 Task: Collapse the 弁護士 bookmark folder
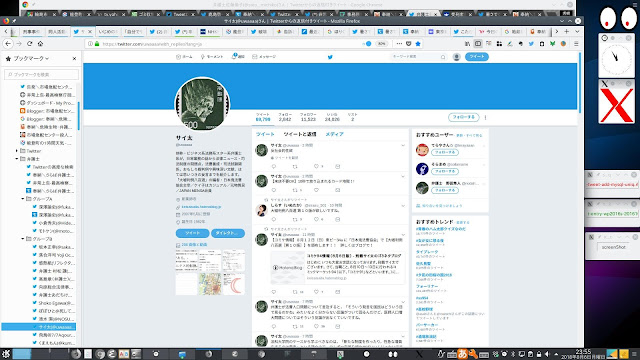(x=16, y=159)
